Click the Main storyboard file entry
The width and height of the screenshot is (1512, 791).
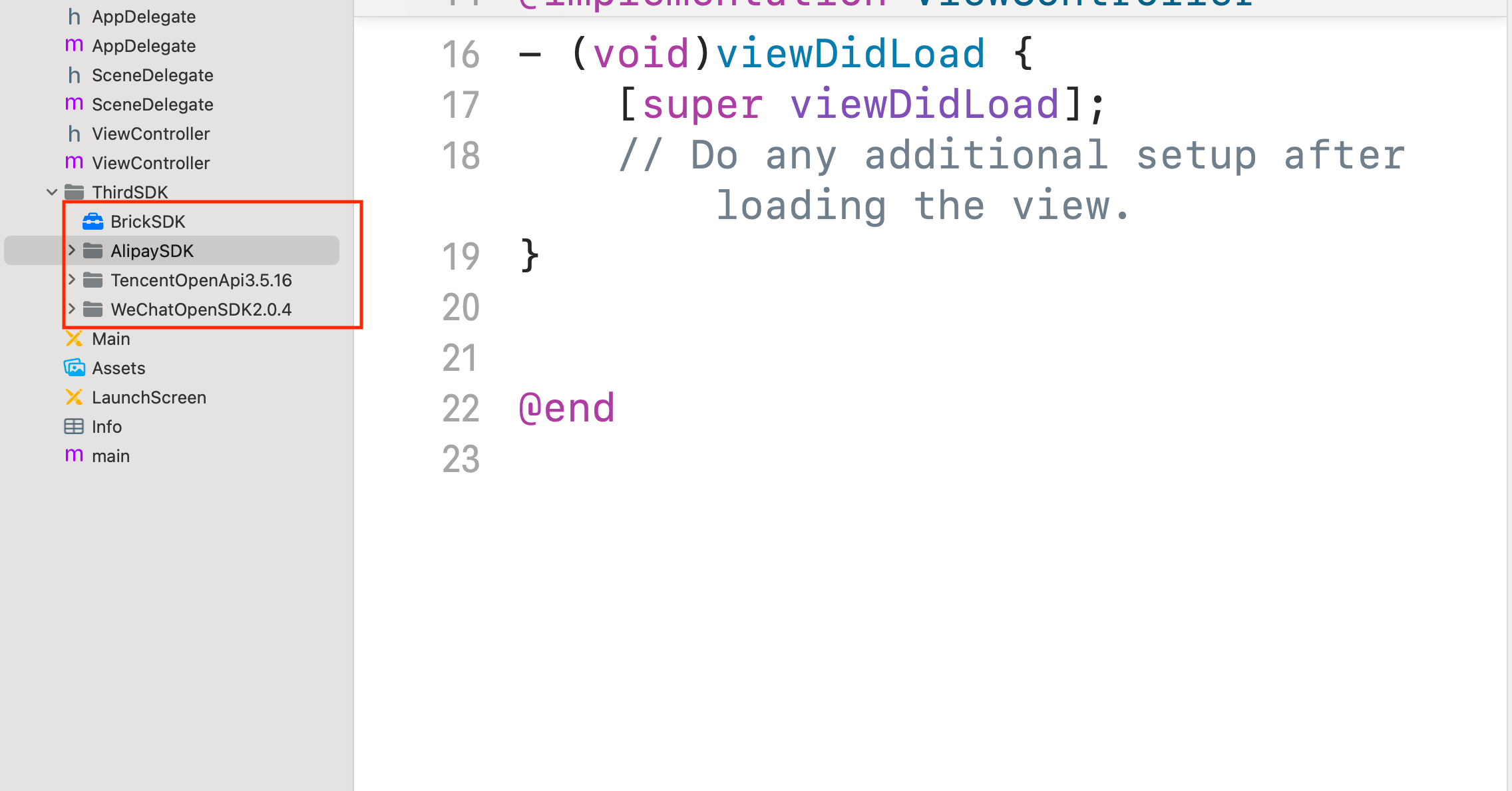point(112,338)
